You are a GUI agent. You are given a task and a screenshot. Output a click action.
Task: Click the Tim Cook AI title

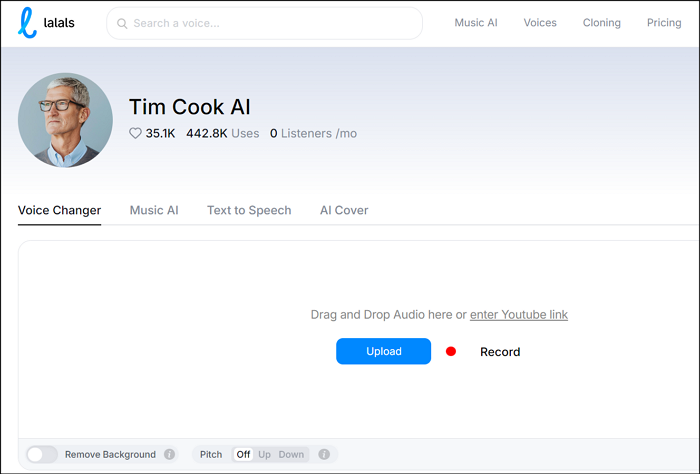click(190, 107)
